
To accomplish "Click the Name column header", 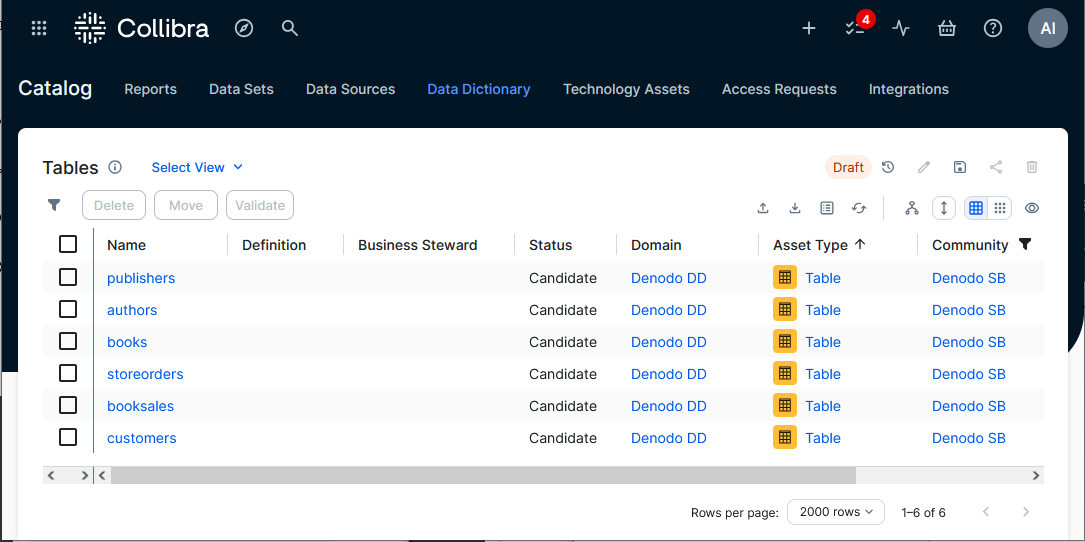I will tap(127, 245).
